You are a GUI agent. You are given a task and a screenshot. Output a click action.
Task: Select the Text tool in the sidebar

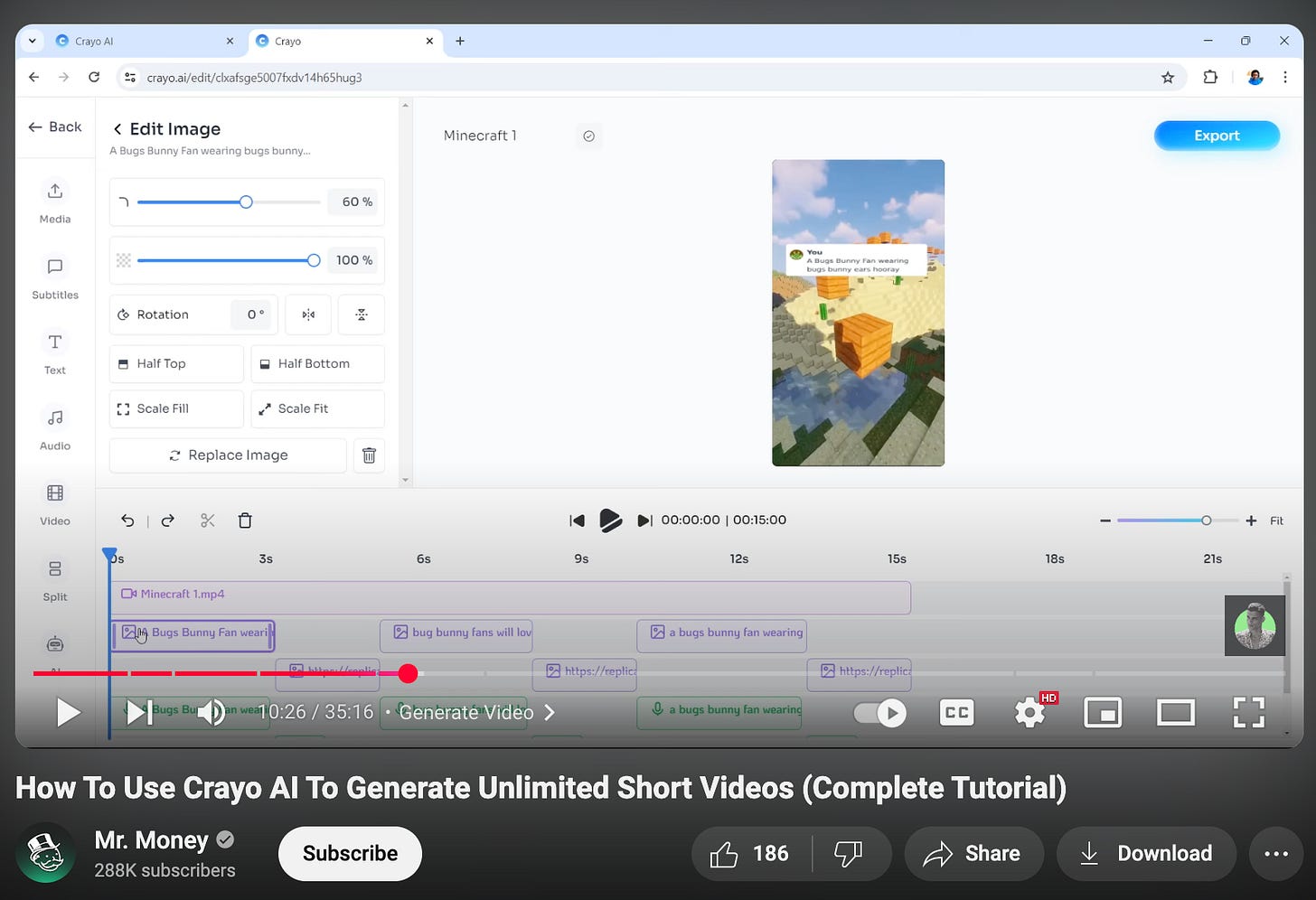pos(55,352)
